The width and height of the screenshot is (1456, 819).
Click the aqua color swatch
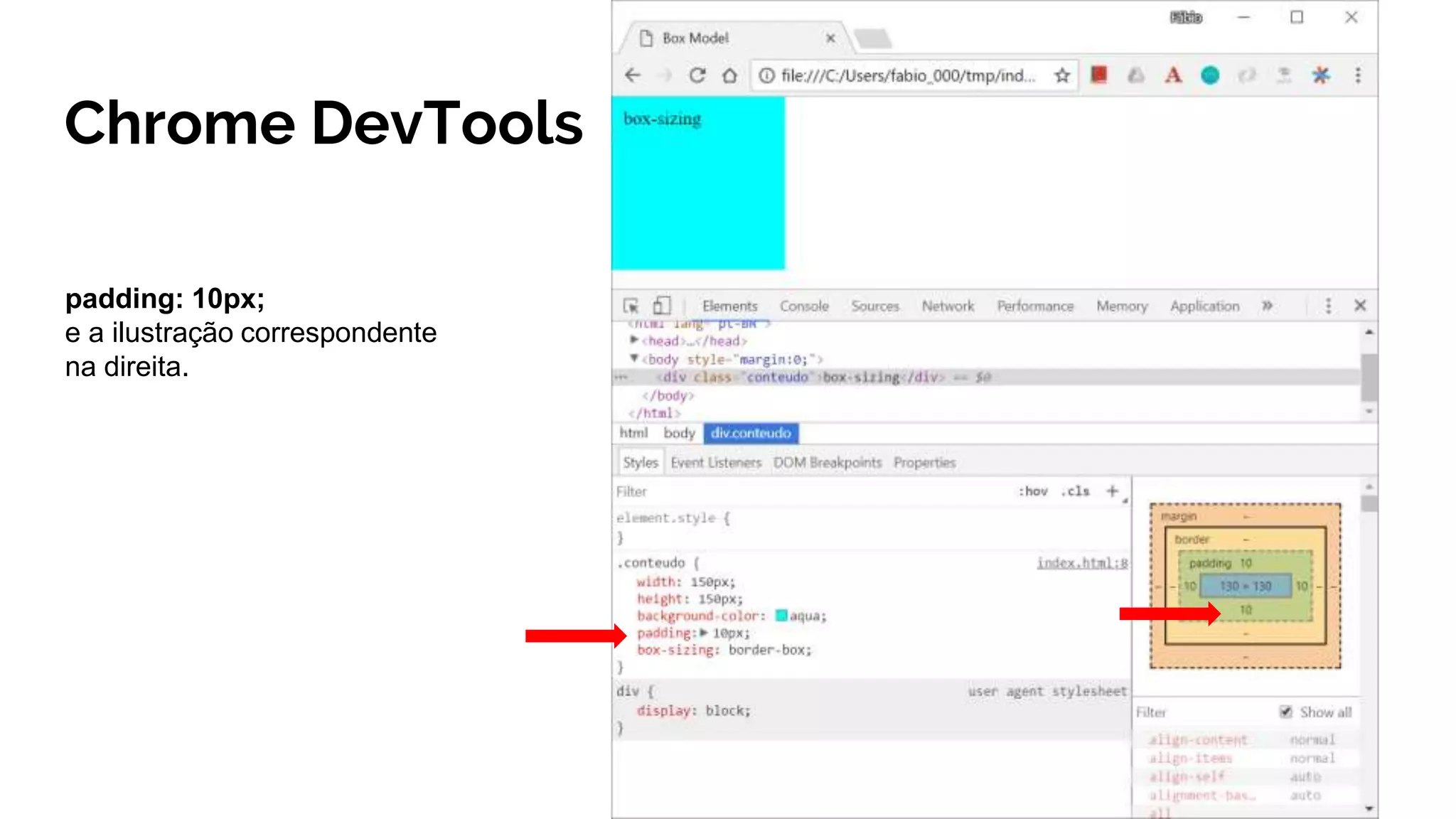pos(781,616)
